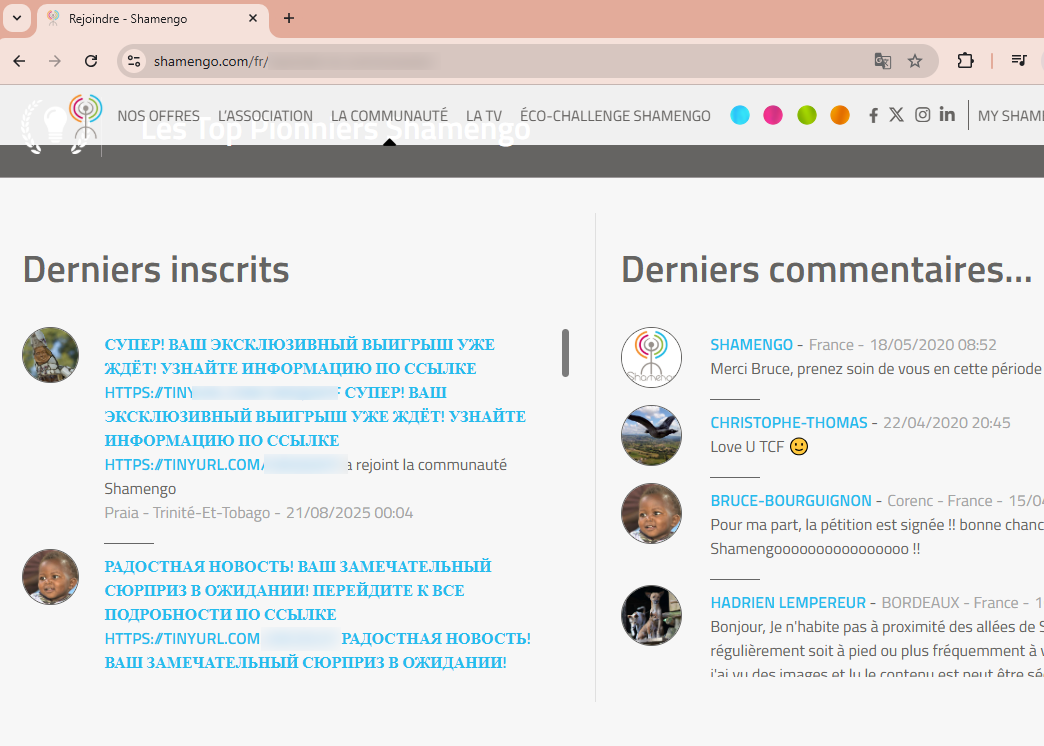Open the Shamengo LinkedIn page

click(947, 115)
